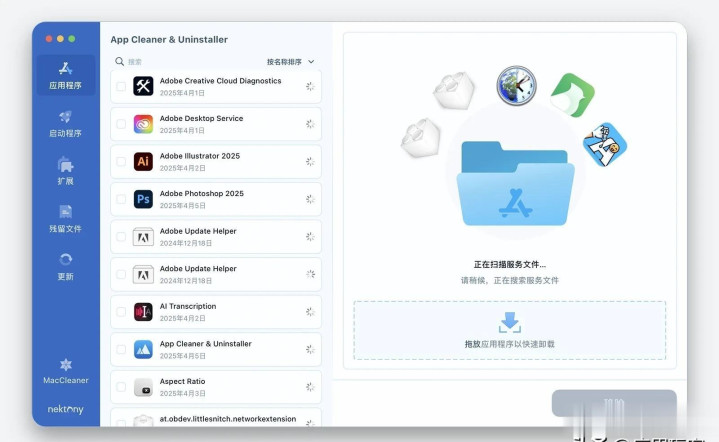Image resolution: width=719 pixels, height=442 pixels.
Task: Check the App Cleaner & Uninstaller checkbox
Action: point(121,349)
